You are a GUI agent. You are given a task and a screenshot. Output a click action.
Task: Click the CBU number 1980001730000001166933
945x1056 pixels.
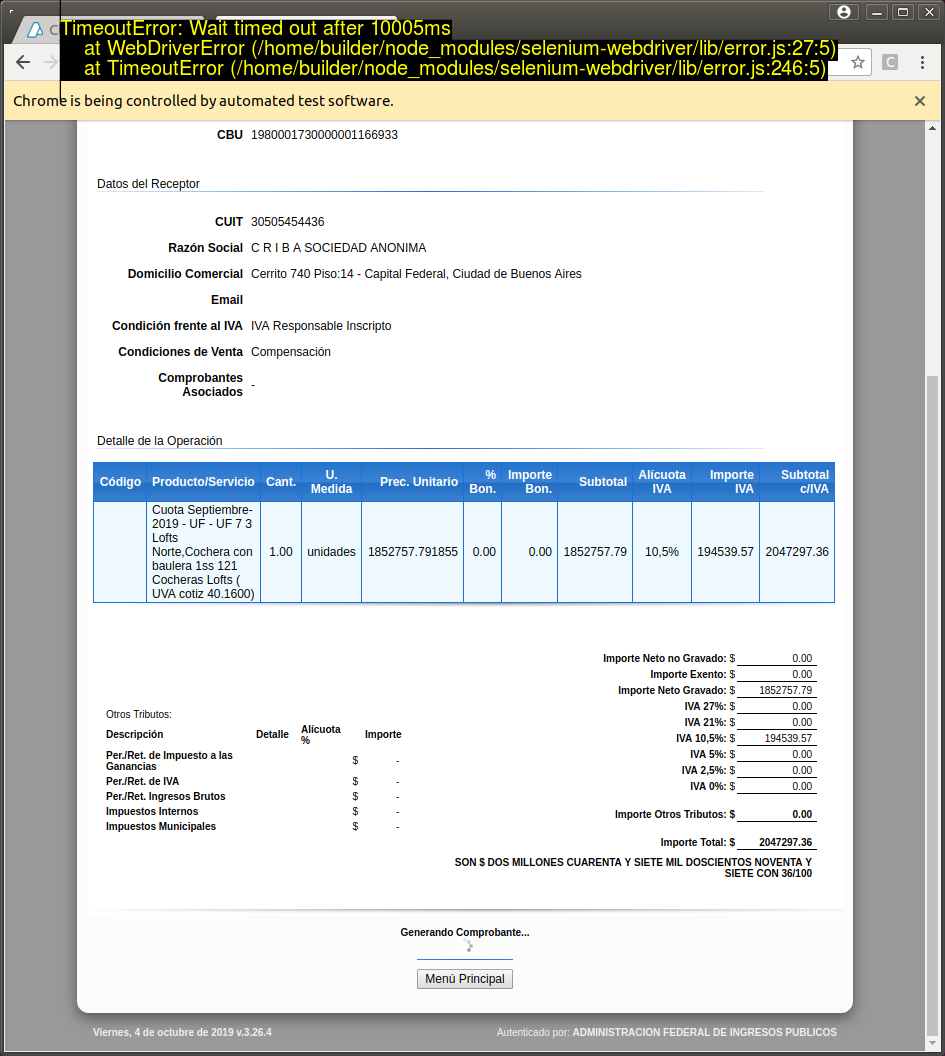[x=324, y=135]
